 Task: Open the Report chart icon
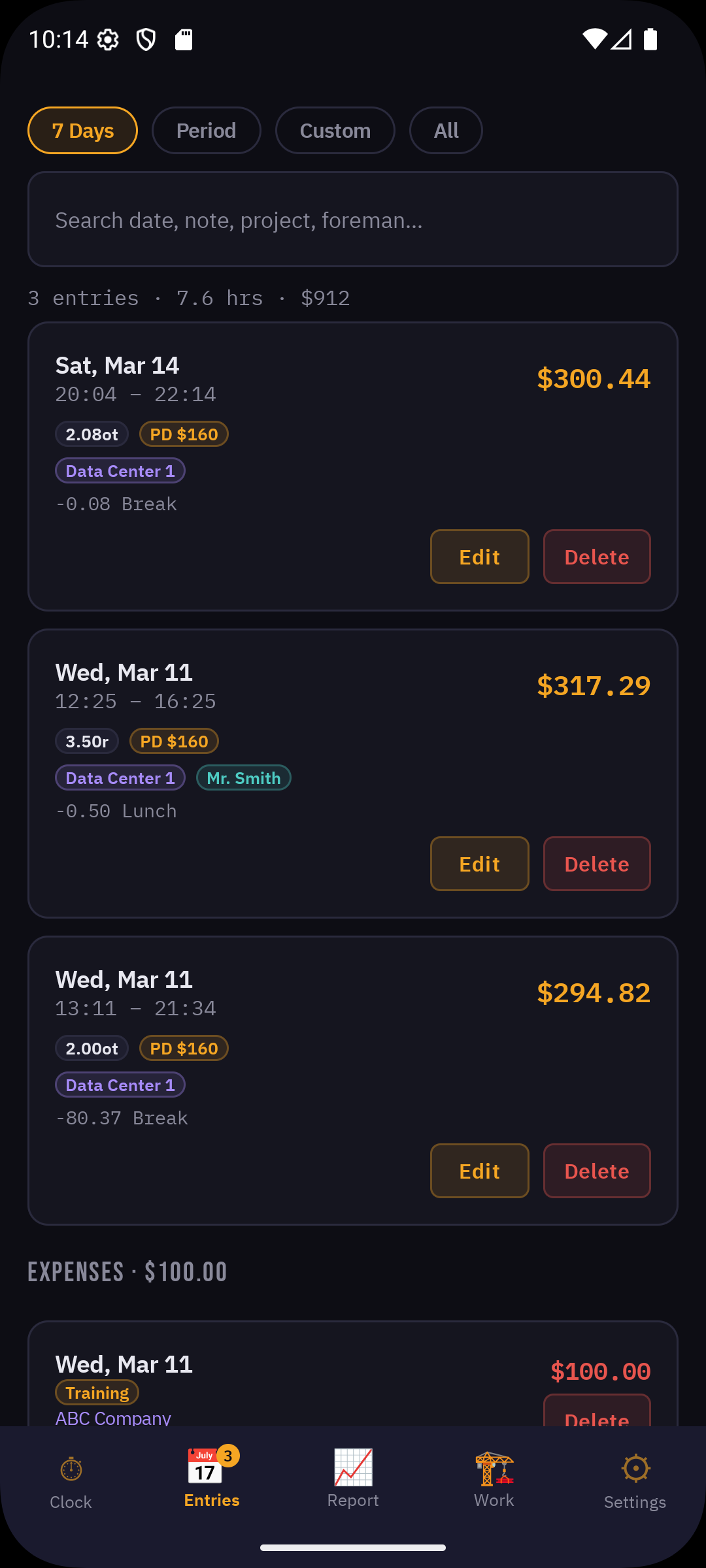(x=352, y=1468)
